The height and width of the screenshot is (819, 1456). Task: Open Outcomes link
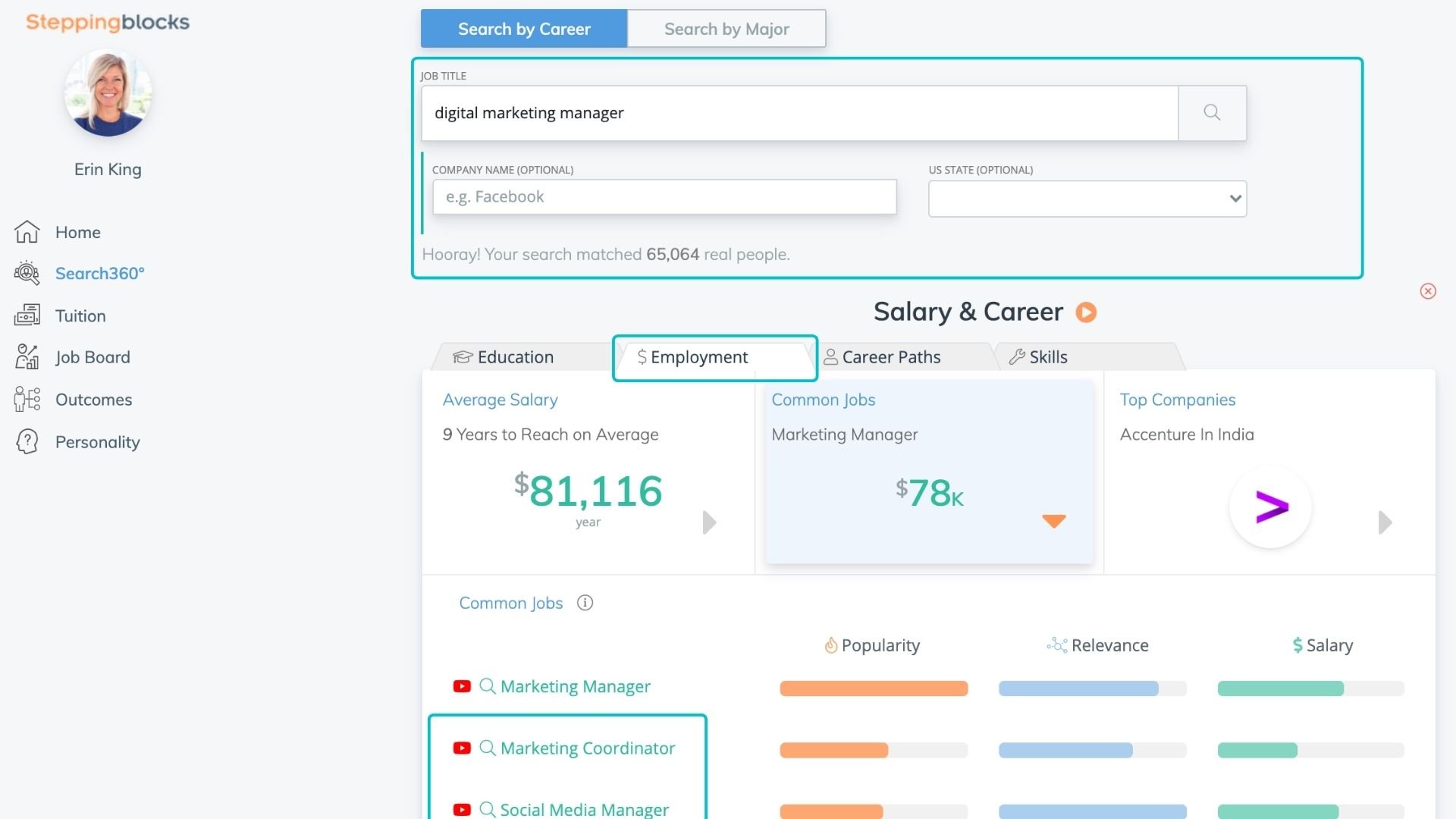coord(93,400)
